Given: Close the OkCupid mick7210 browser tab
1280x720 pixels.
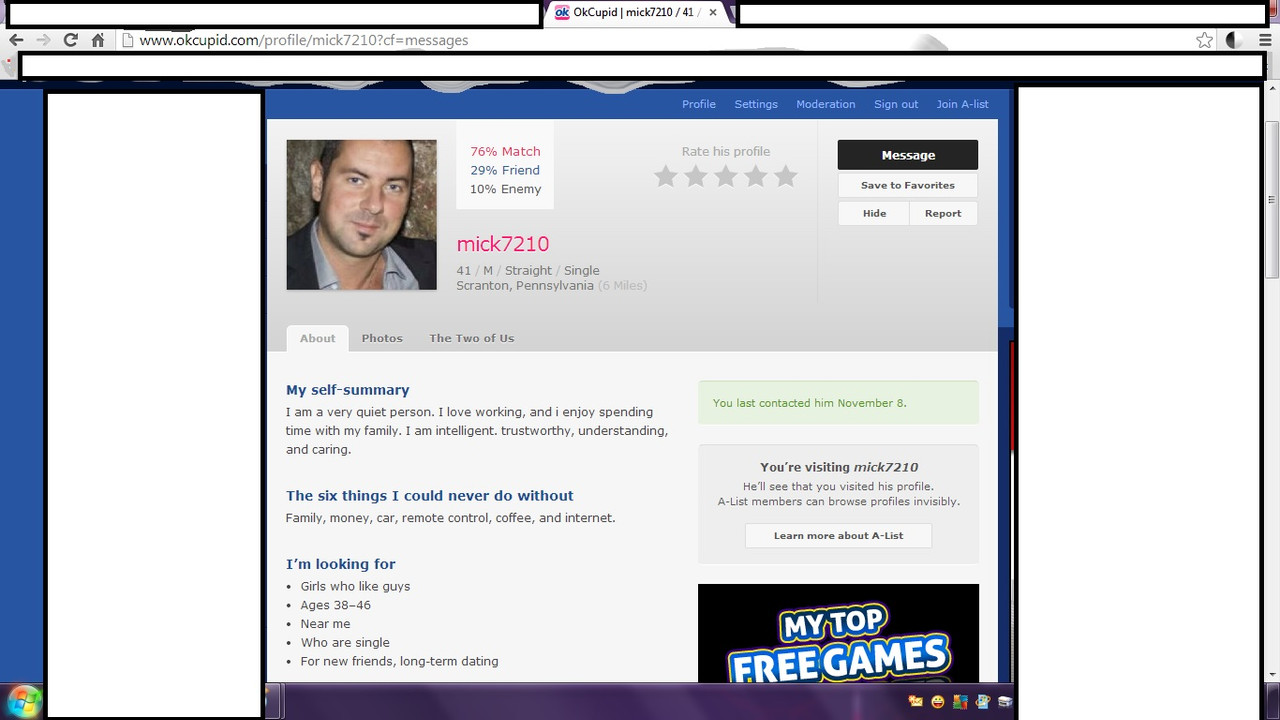Looking at the screenshot, I should (x=712, y=13).
